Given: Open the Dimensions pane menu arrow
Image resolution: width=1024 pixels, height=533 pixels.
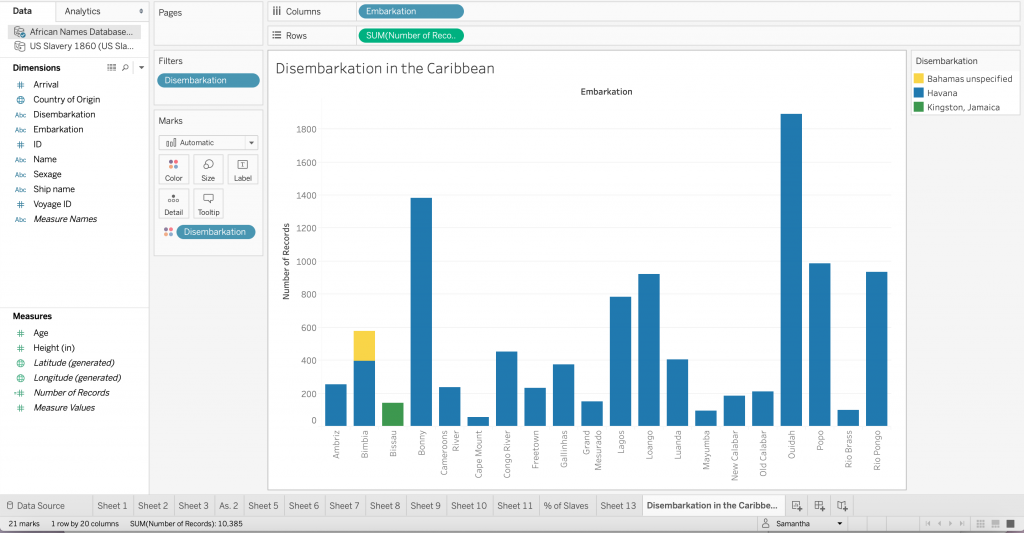Looking at the screenshot, I should pyautogui.click(x=141, y=68).
